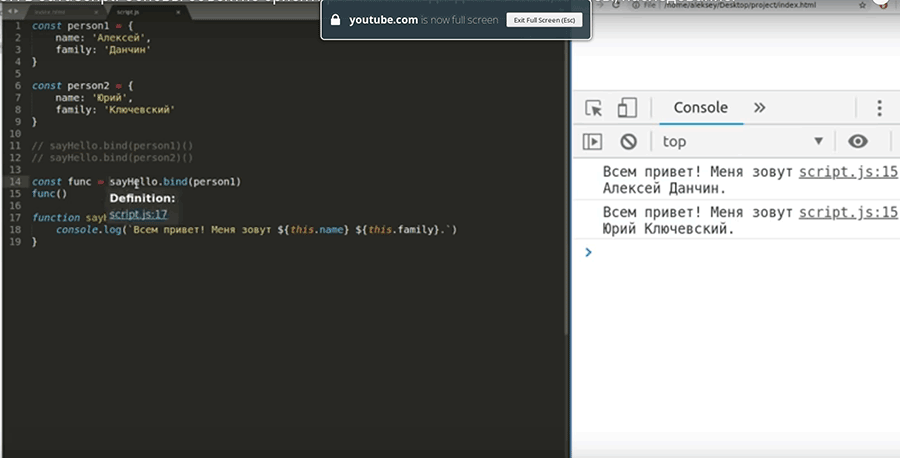Open DevTools three-dot options menu
Viewport: 900px width, 458px height.
[879, 108]
